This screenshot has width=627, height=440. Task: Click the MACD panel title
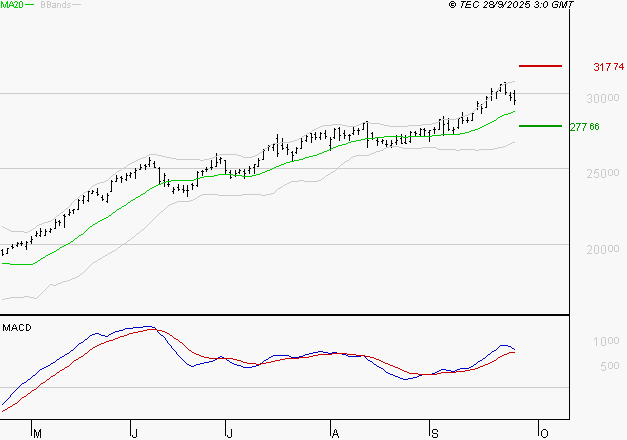(17, 328)
